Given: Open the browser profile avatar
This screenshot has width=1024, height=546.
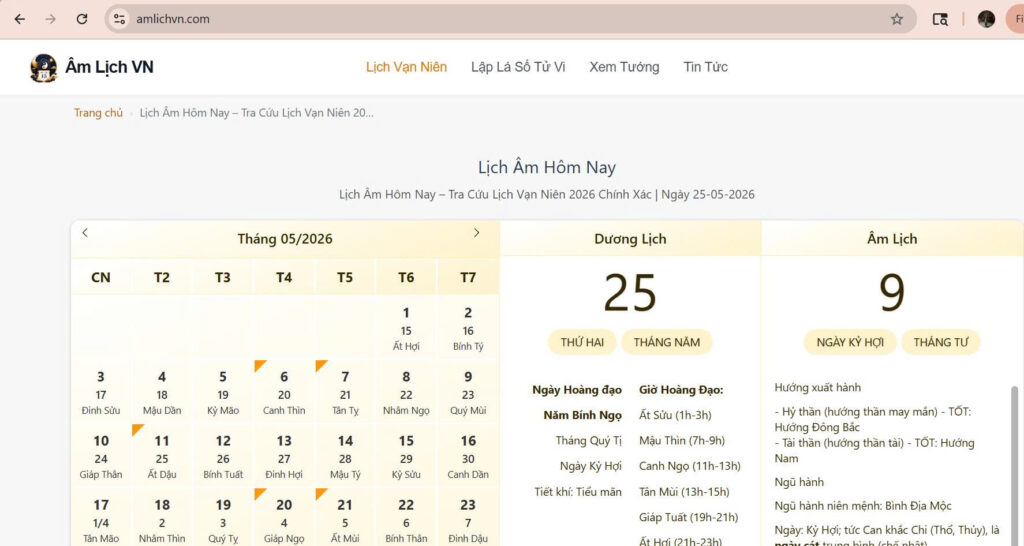Looking at the screenshot, I should pos(986,19).
